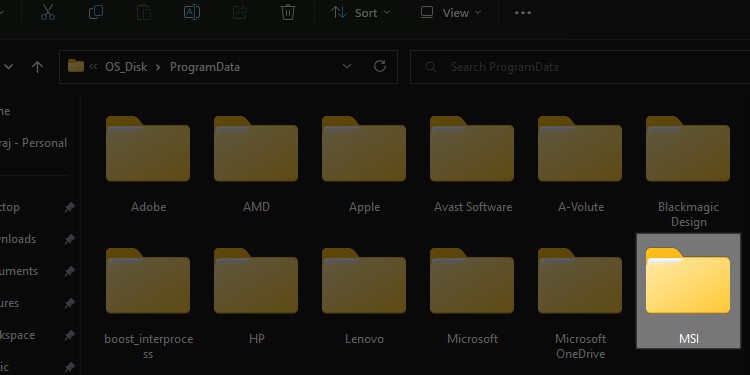Open the View dropdown menu
Screen dimensions: 750x375
451,13
